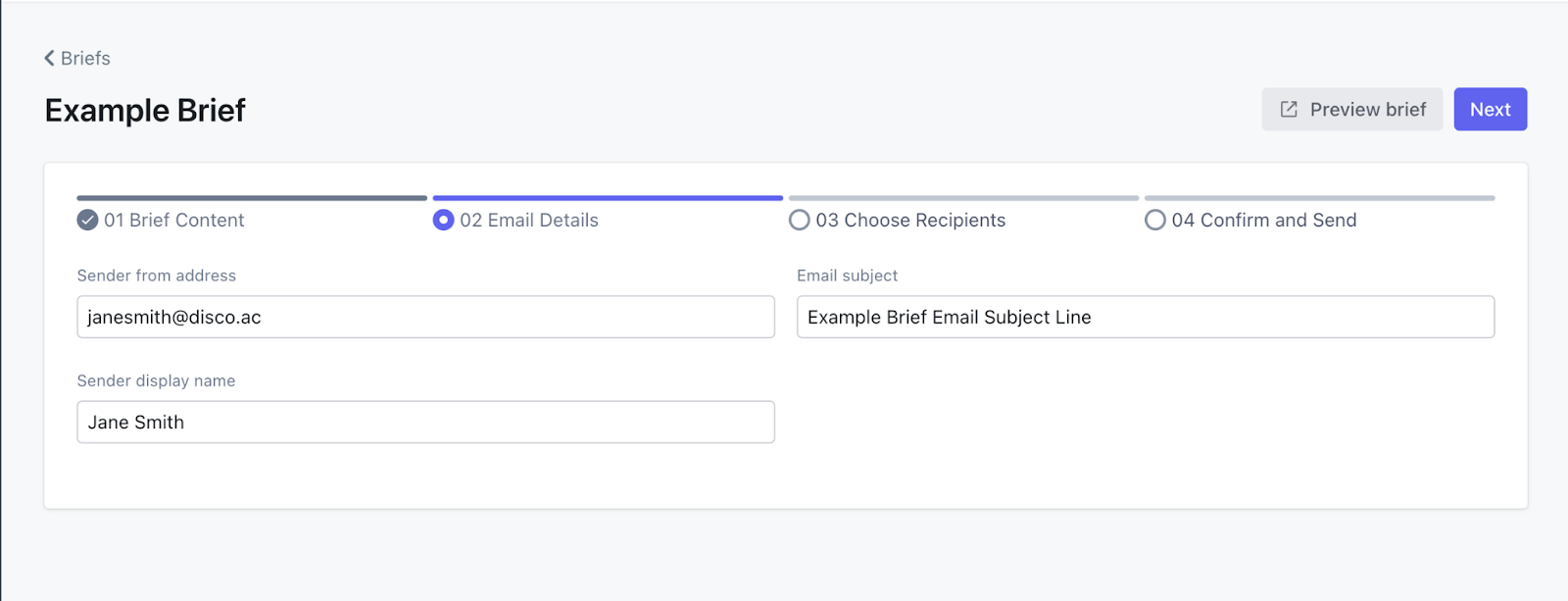Select the 03 Choose Recipients radio circle
The image size is (1568, 601).
point(800,220)
